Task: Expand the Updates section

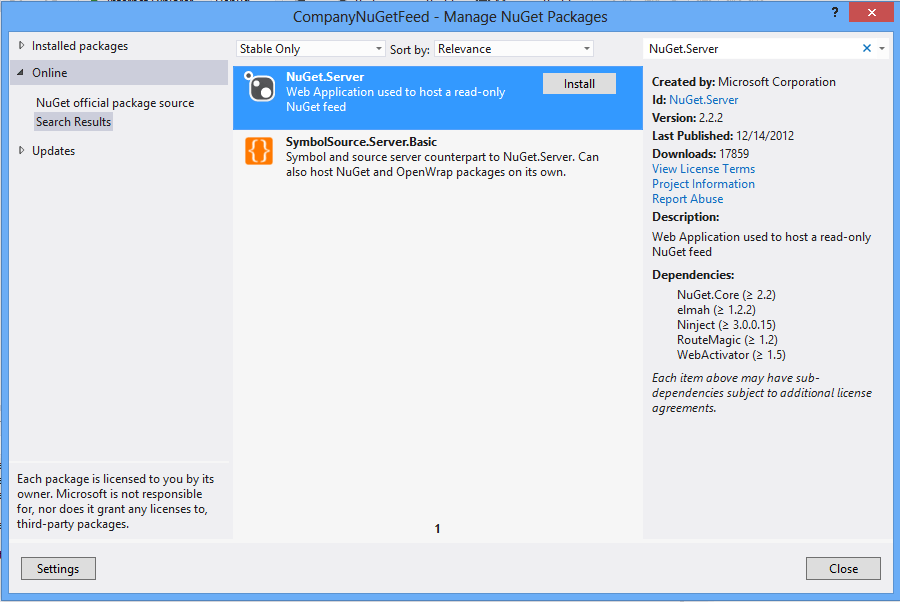Action: (21, 150)
